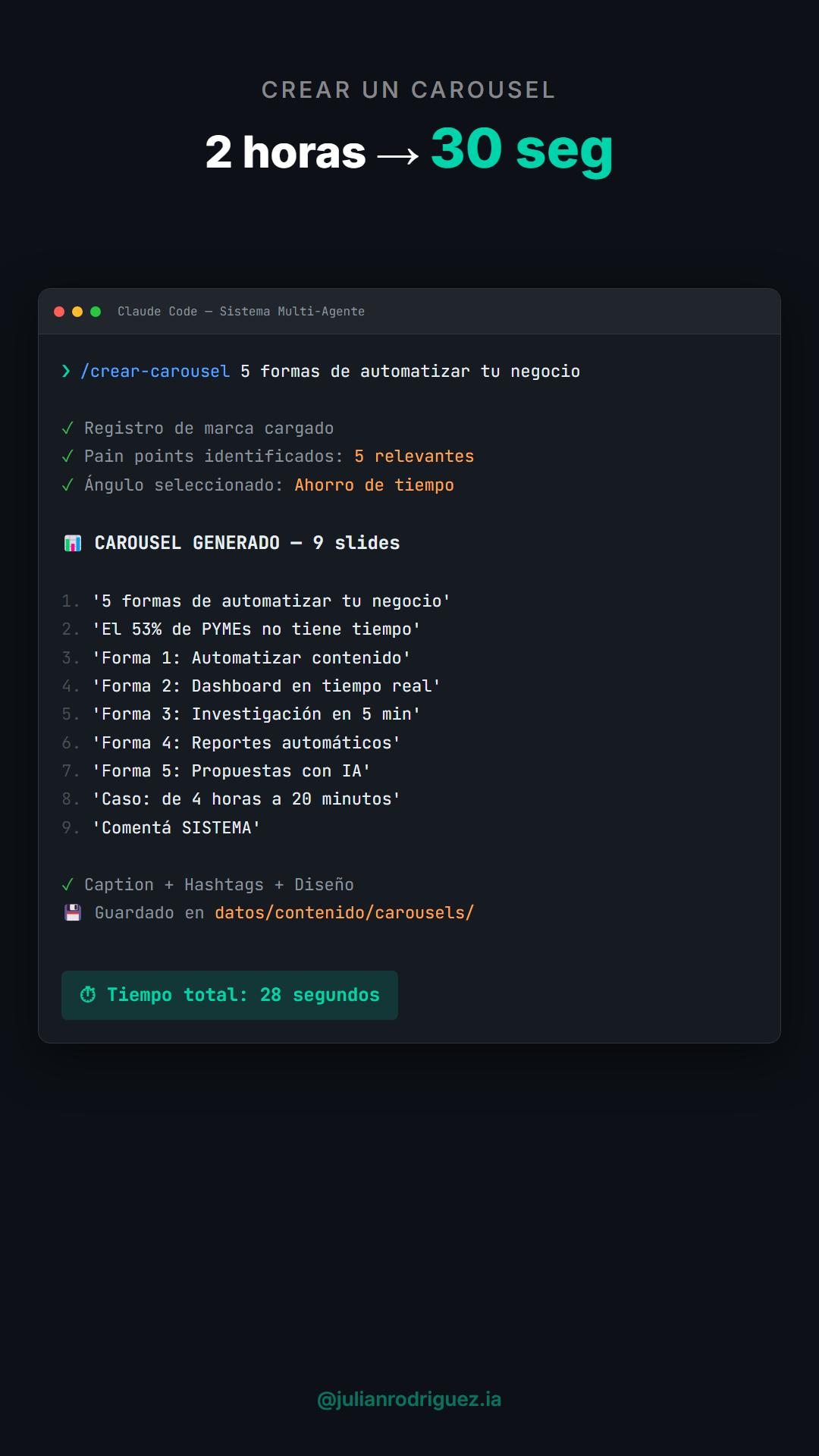Open the @julianrodriguez.ia handle
Image resolution: width=819 pixels, height=1456 pixels.
click(x=409, y=1399)
